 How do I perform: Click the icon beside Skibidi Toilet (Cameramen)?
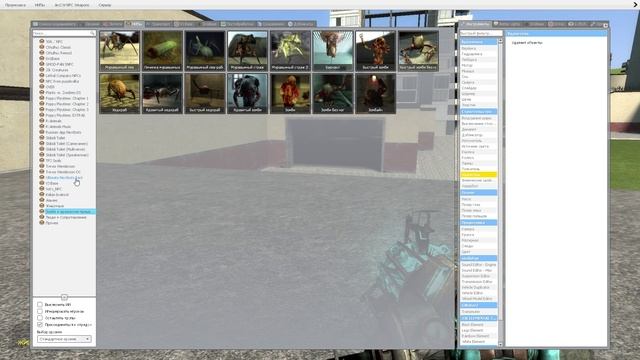(x=42, y=143)
